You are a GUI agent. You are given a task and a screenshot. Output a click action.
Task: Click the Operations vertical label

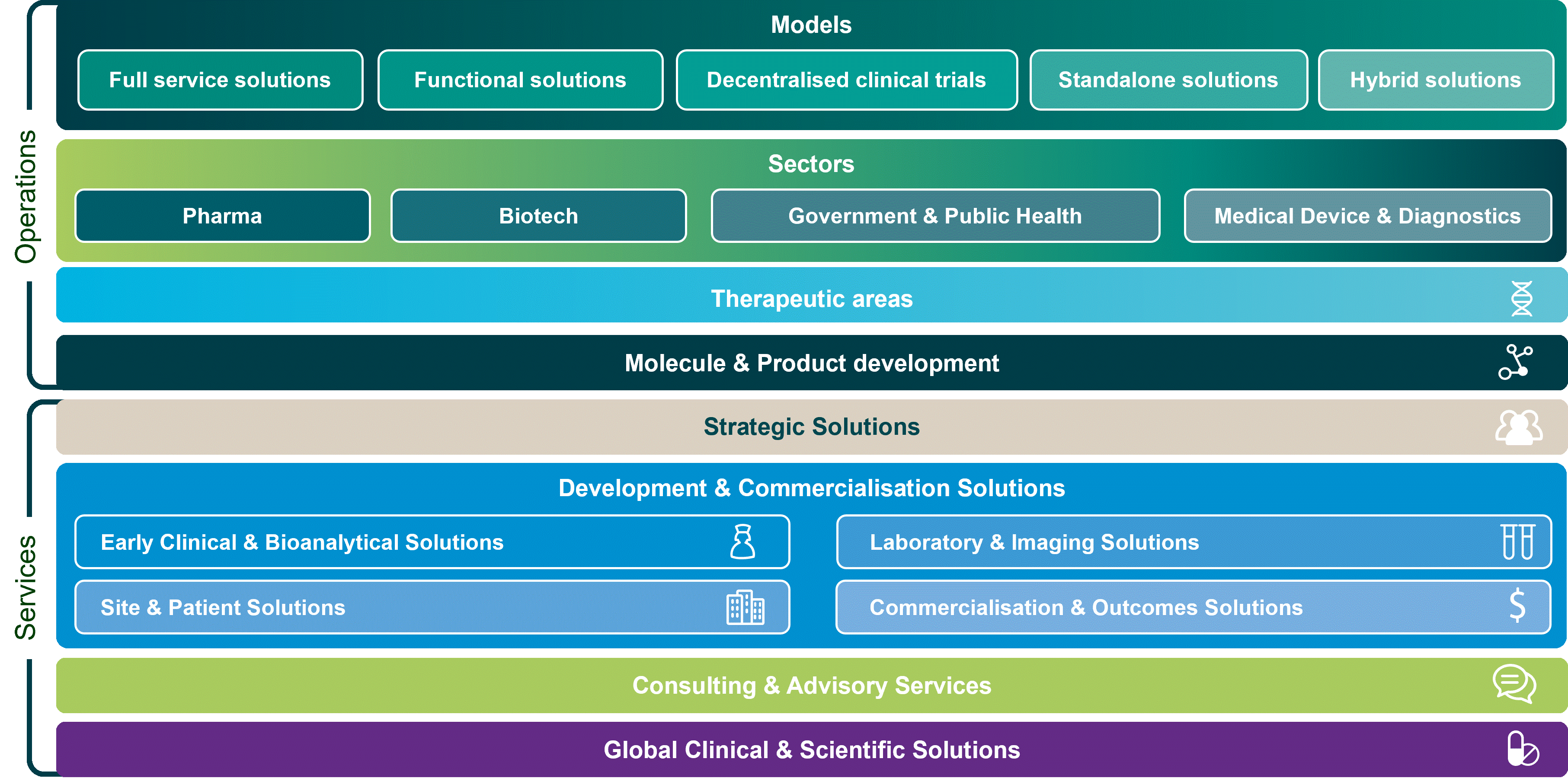(28, 196)
